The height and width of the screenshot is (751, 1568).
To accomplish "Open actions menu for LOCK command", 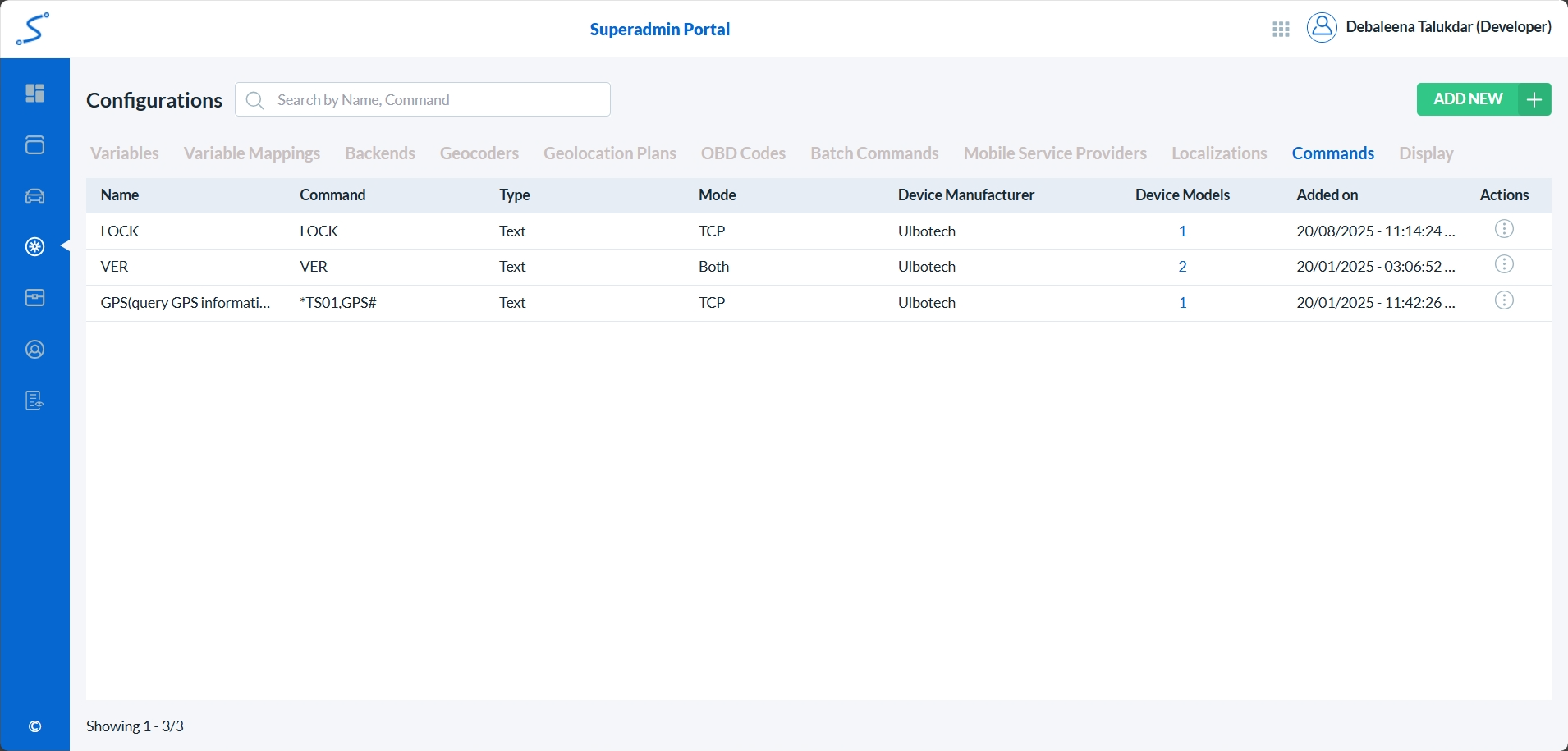I will pyautogui.click(x=1504, y=230).
